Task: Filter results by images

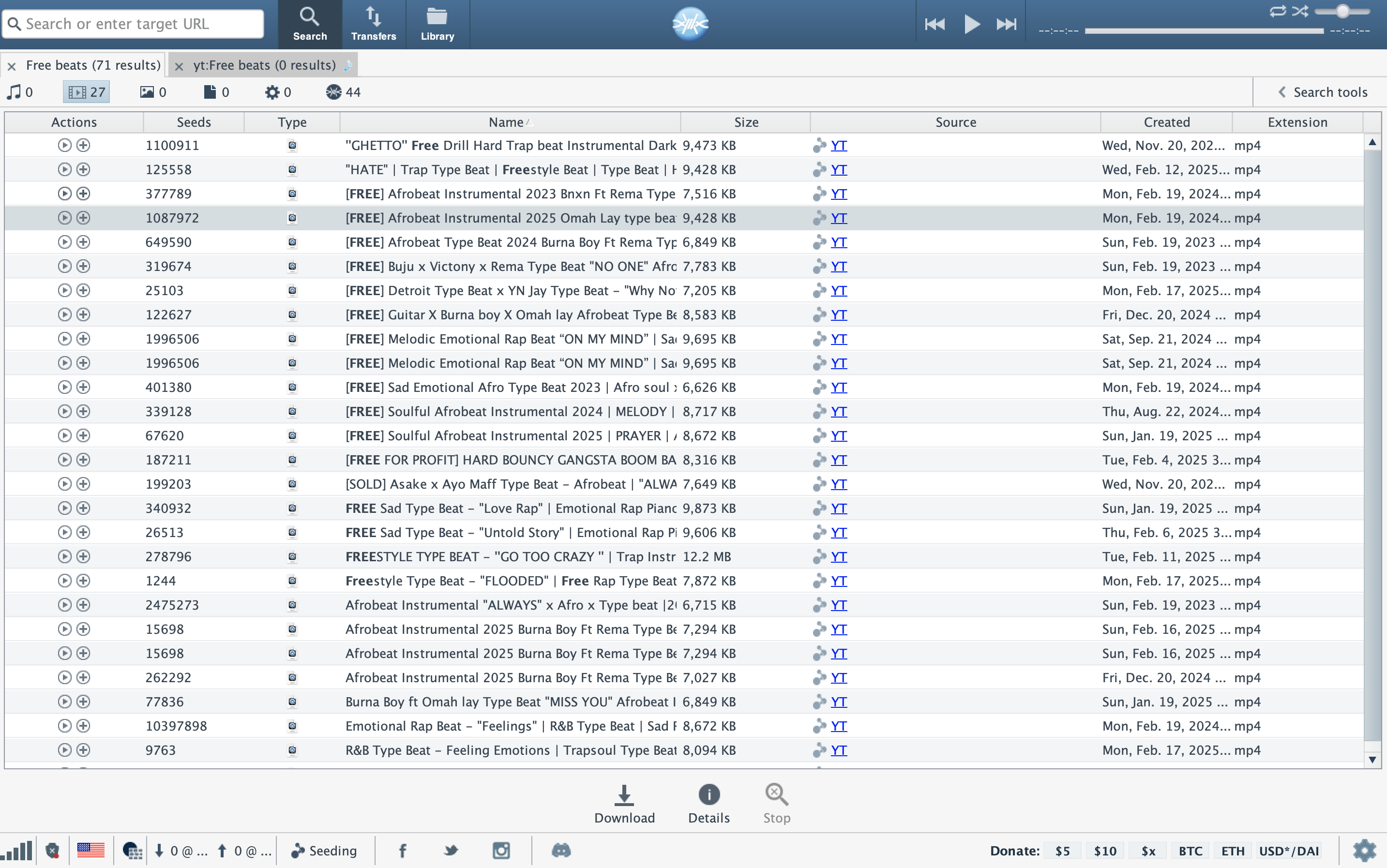Action: (153, 92)
